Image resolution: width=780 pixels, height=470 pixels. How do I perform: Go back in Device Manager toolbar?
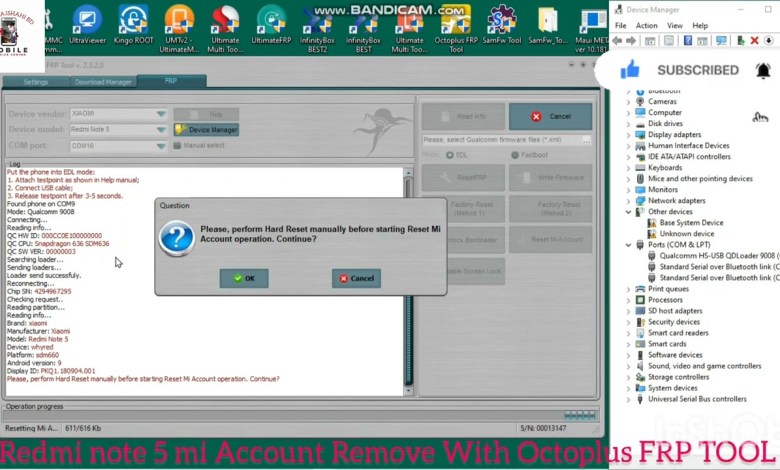[618, 41]
